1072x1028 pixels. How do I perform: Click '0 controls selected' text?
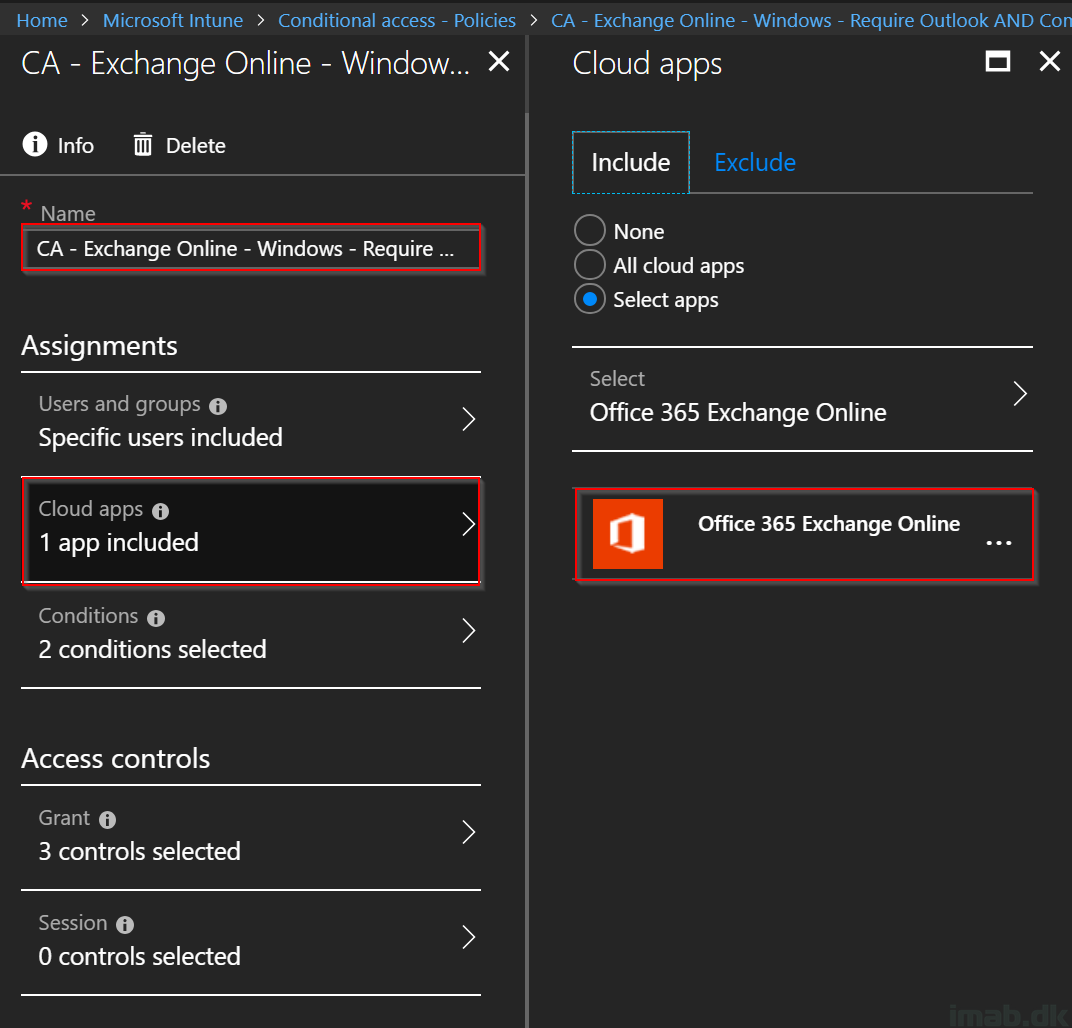pyautogui.click(x=139, y=956)
